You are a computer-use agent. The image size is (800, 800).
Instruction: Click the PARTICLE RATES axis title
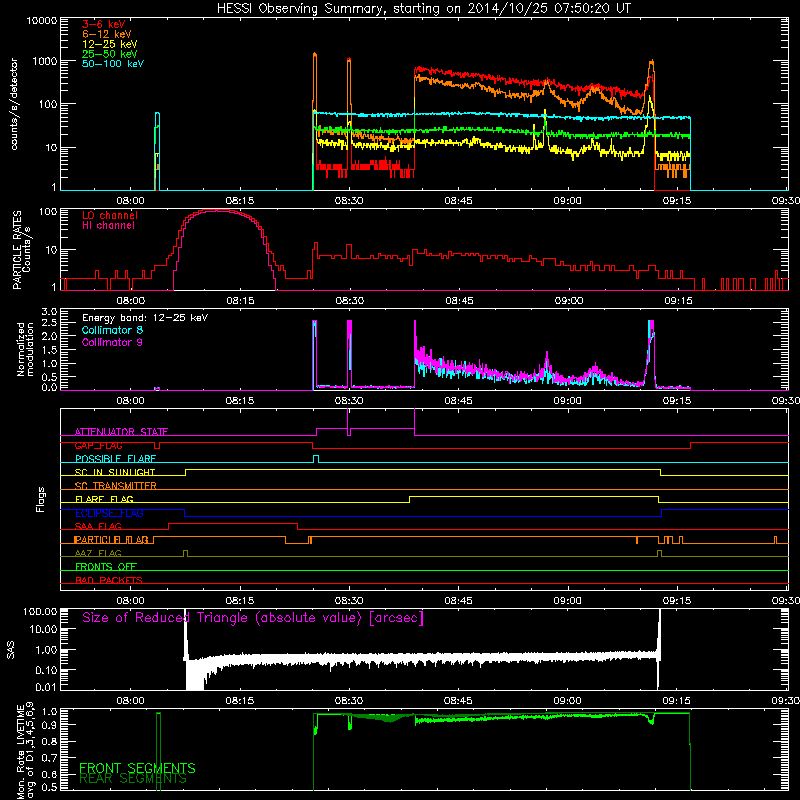tap(21, 249)
